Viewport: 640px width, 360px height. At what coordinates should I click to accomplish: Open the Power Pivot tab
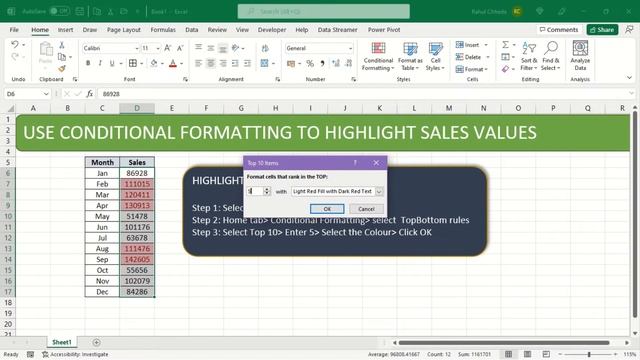(384, 30)
